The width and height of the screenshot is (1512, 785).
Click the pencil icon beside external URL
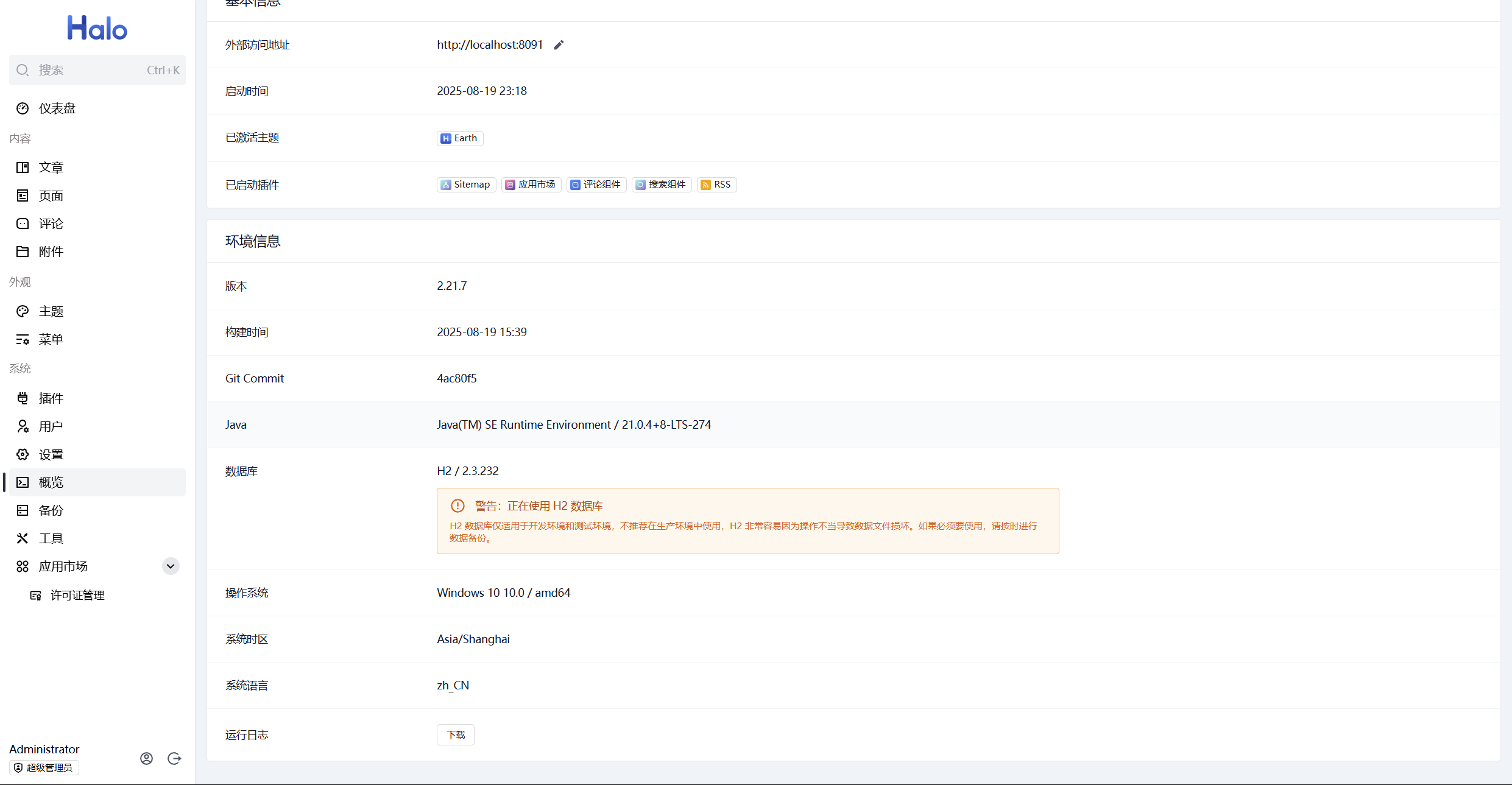click(559, 45)
